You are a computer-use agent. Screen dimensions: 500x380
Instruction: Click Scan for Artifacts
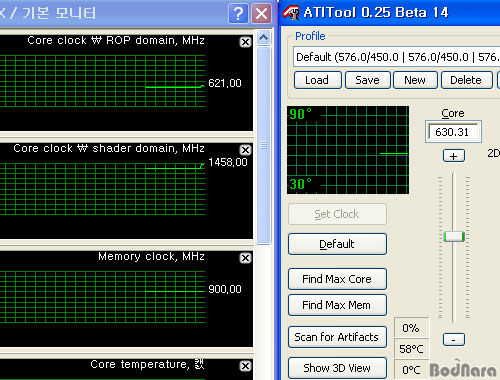click(337, 337)
